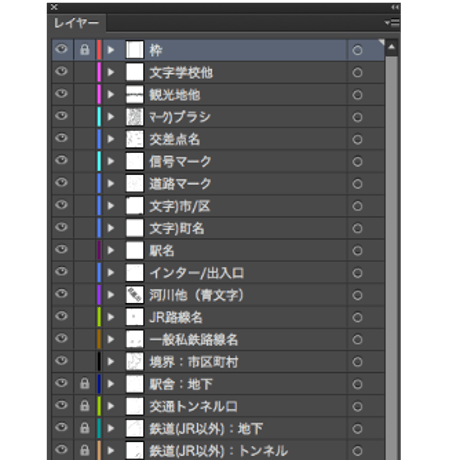This screenshot has width=460, height=460.
Task: Click target circle of 信号マーク layer
Action: 357,162
